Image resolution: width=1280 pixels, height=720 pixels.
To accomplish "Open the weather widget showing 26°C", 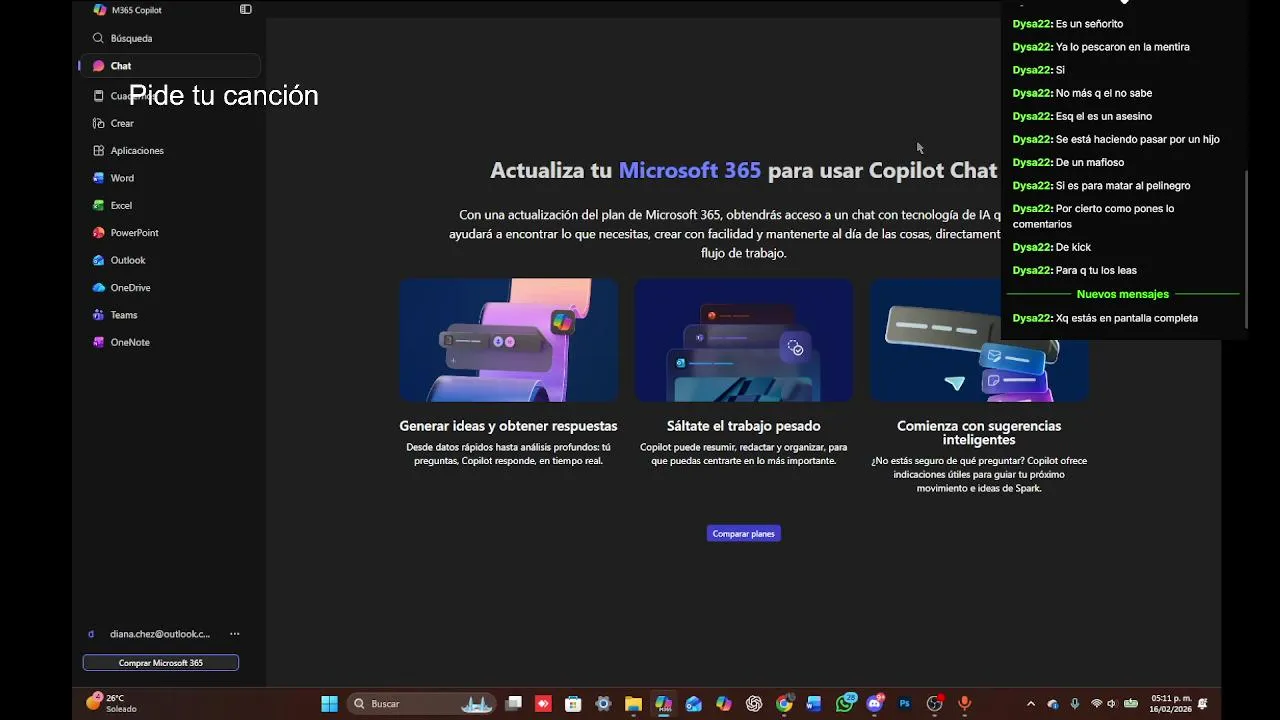I will point(112,703).
